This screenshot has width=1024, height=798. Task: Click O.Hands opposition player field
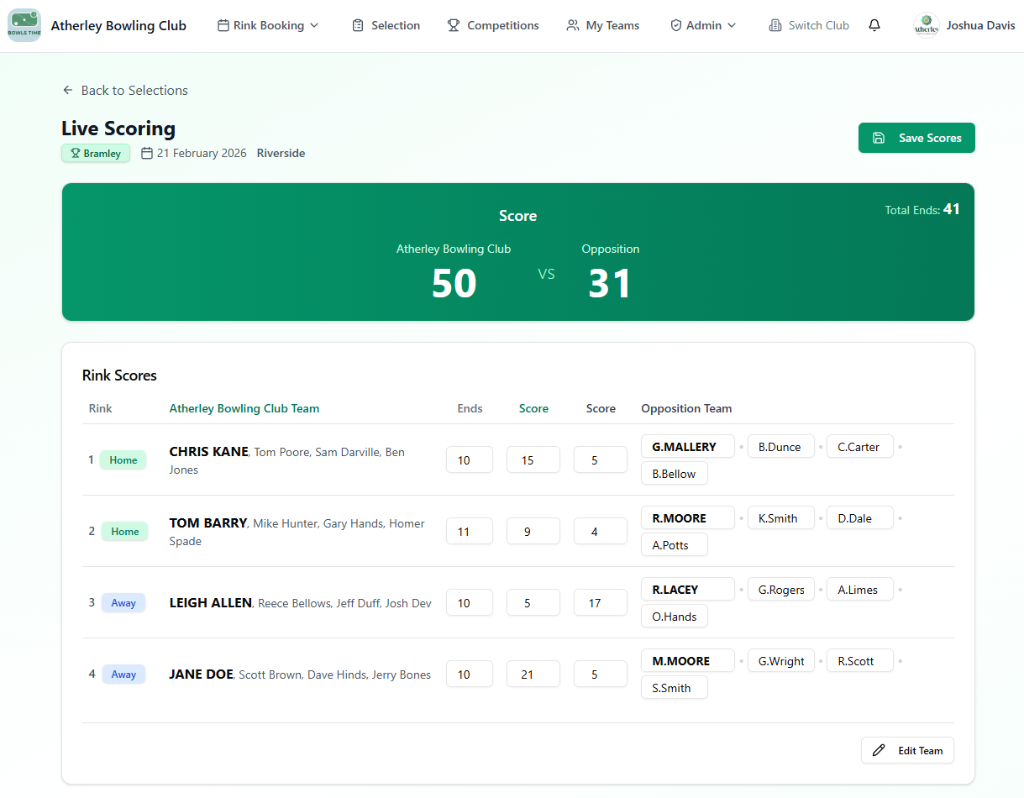(x=675, y=616)
